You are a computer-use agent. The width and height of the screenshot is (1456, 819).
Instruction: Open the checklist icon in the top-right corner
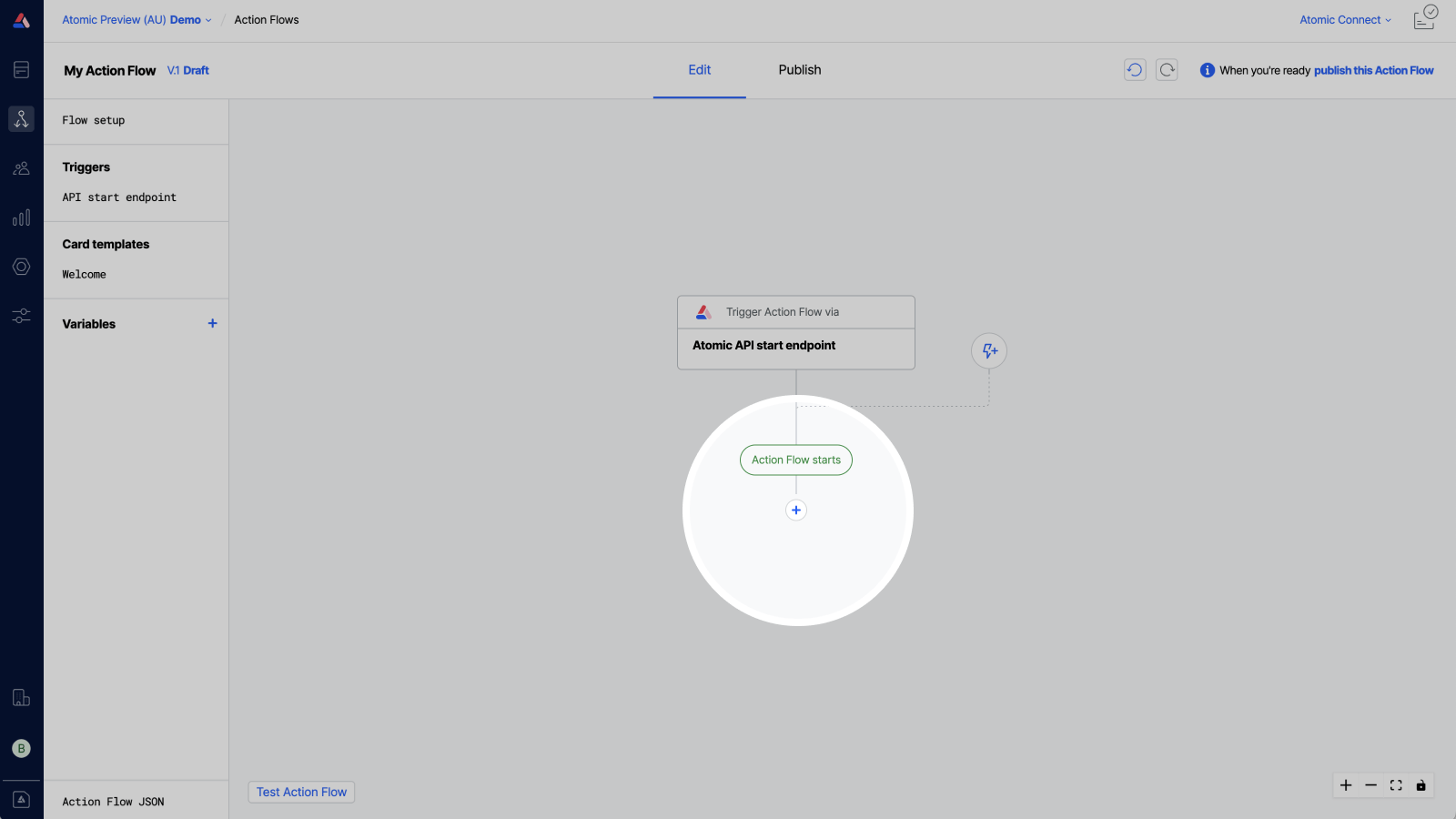point(1425,18)
